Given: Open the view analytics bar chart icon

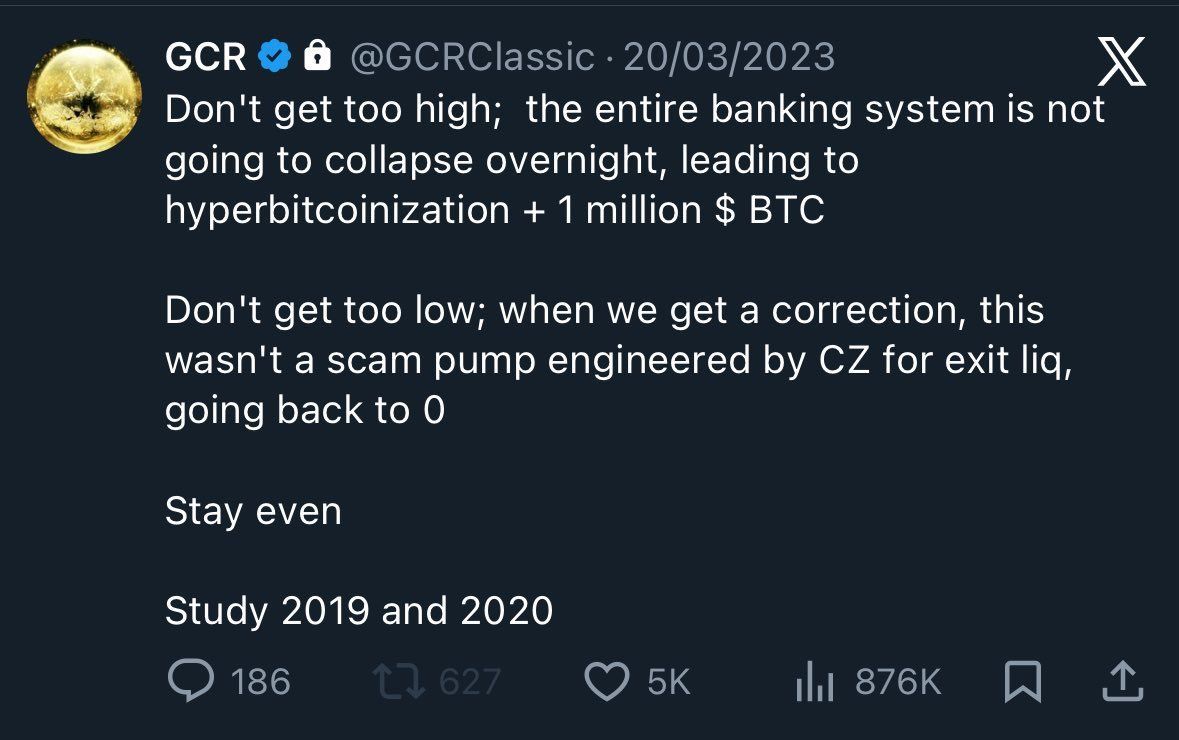Looking at the screenshot, I should click(817, 681).
